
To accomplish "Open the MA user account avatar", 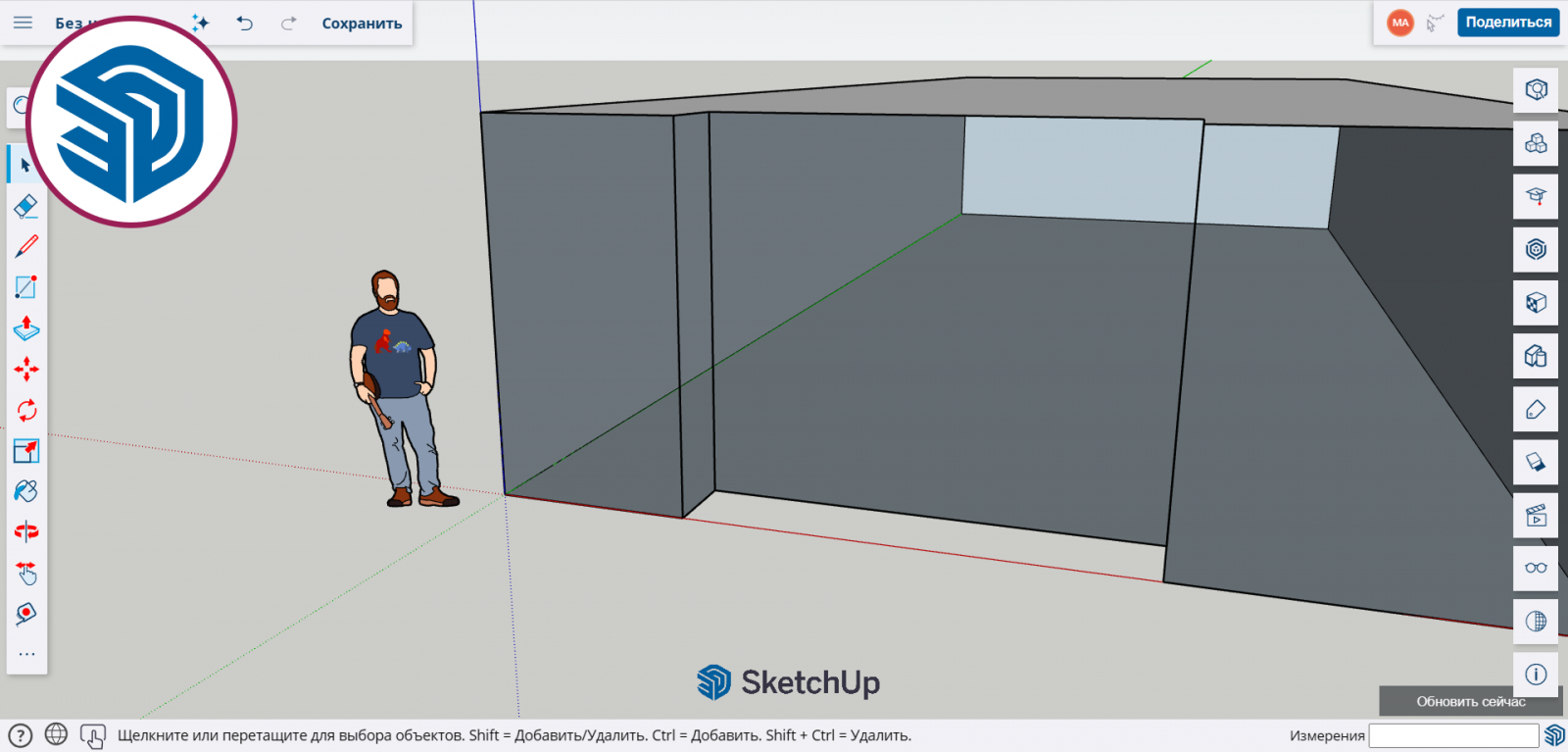I will coord(1400,23).
